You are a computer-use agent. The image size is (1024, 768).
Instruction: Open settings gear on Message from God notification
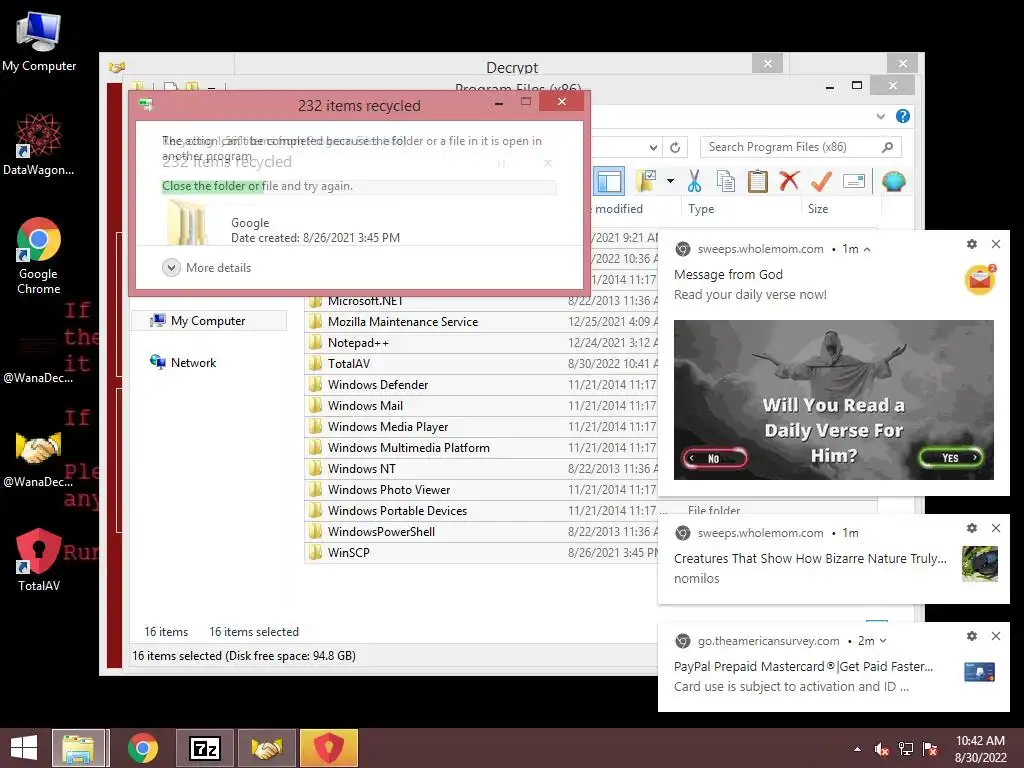(x=972, y=244)
